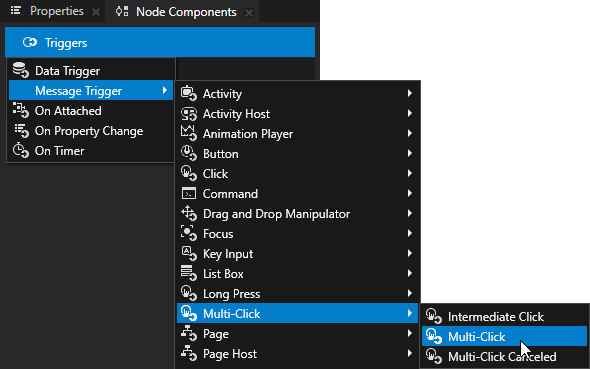The height and width of the screenshot is (369, 590).
Task: Click the List Box icon
Action: coord(189,273)
